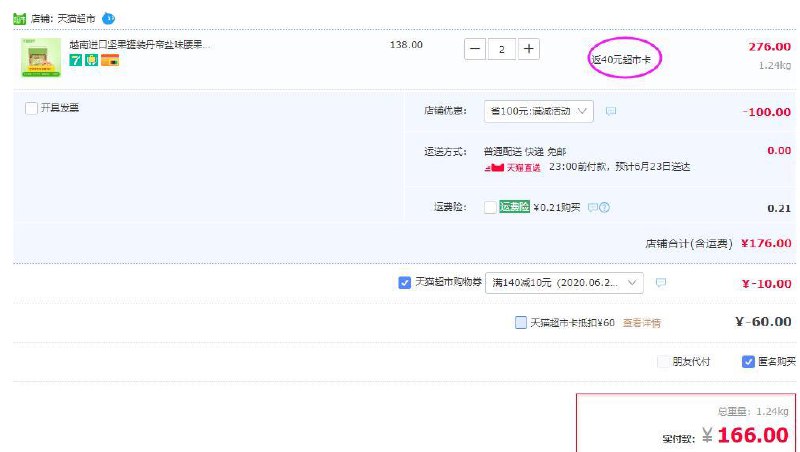The image size is (800, 452).
Task: Click the comment icon beside coupon dropdown
Action: pos(661,283)
